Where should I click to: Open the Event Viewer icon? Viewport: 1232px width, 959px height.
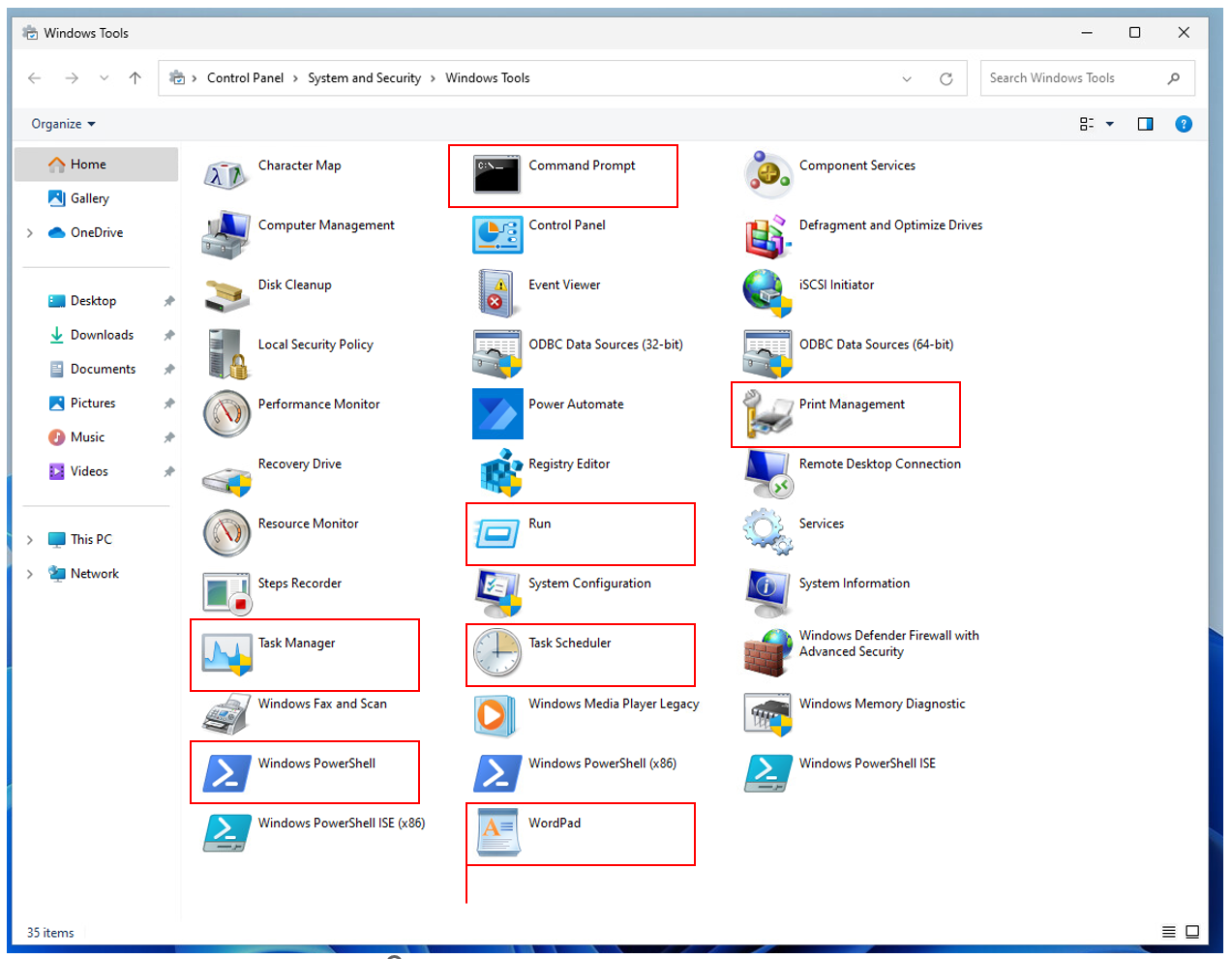click(x=496, y=294)
